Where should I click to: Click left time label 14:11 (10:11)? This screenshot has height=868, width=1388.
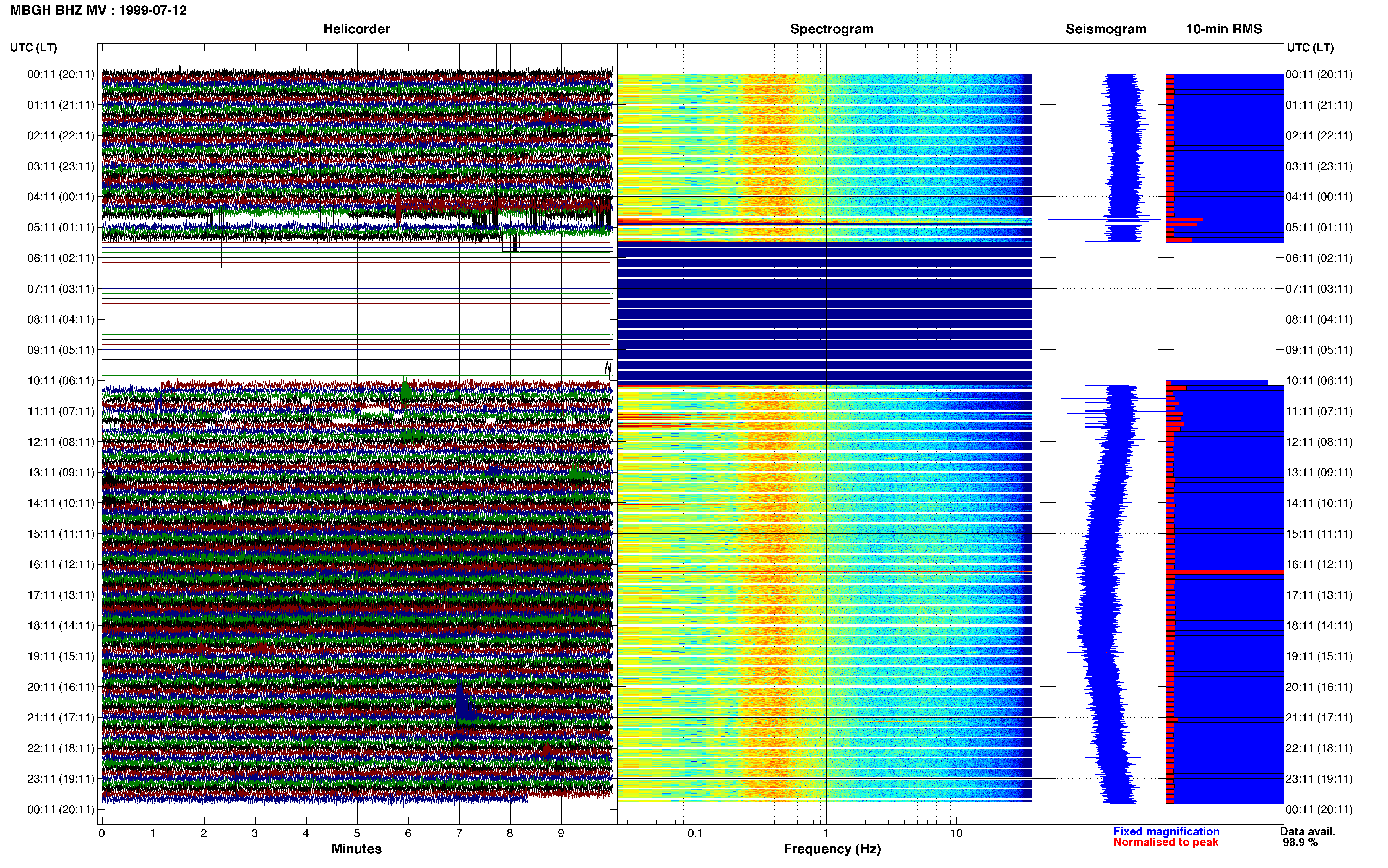click(61, 503)
